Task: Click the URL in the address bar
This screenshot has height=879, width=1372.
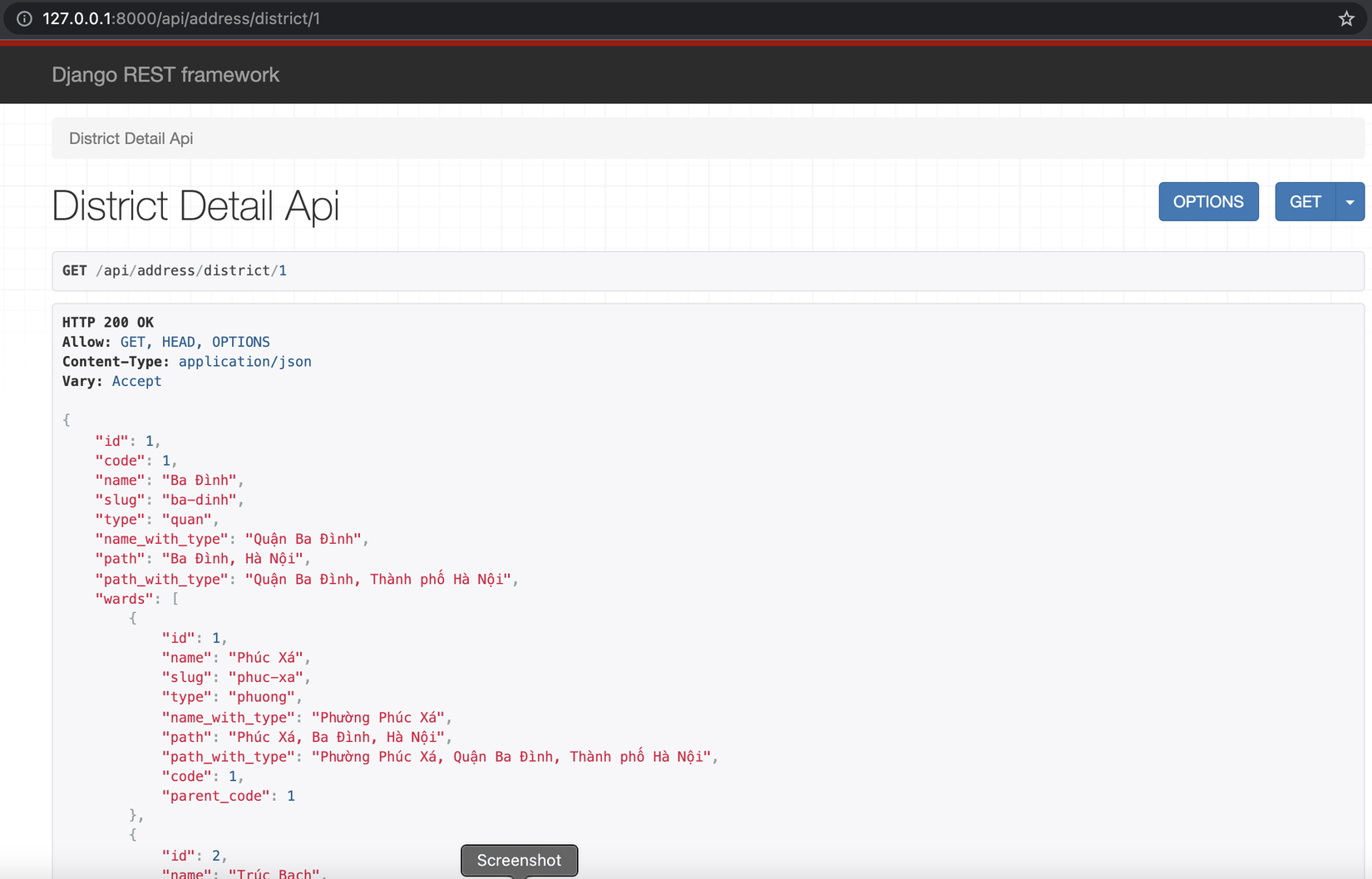Action: click(181, 18)
